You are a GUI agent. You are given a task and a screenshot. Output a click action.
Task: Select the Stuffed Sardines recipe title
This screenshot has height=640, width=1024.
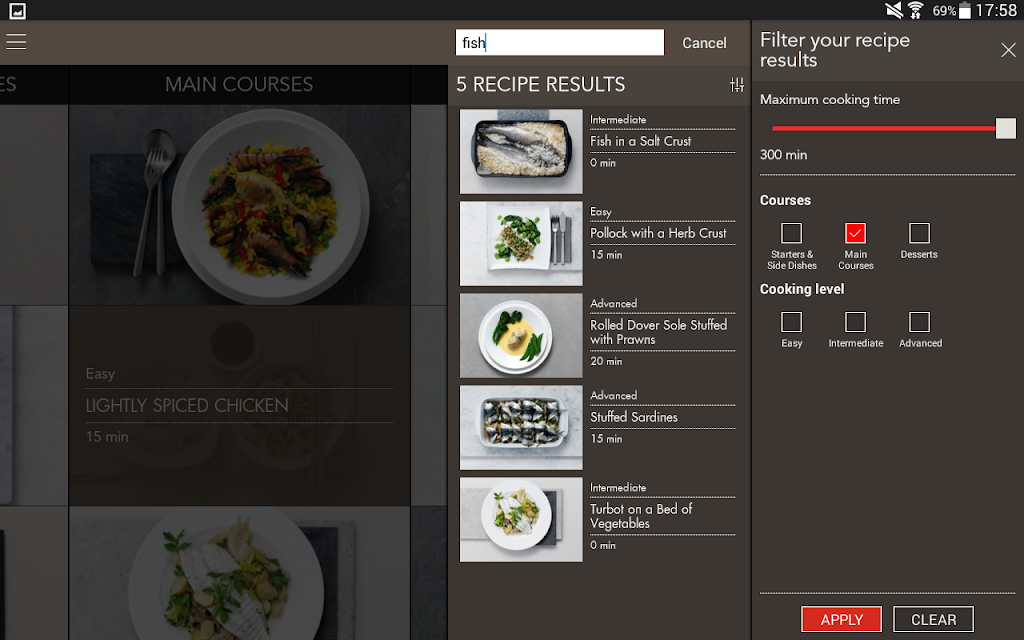click(633, 417)
